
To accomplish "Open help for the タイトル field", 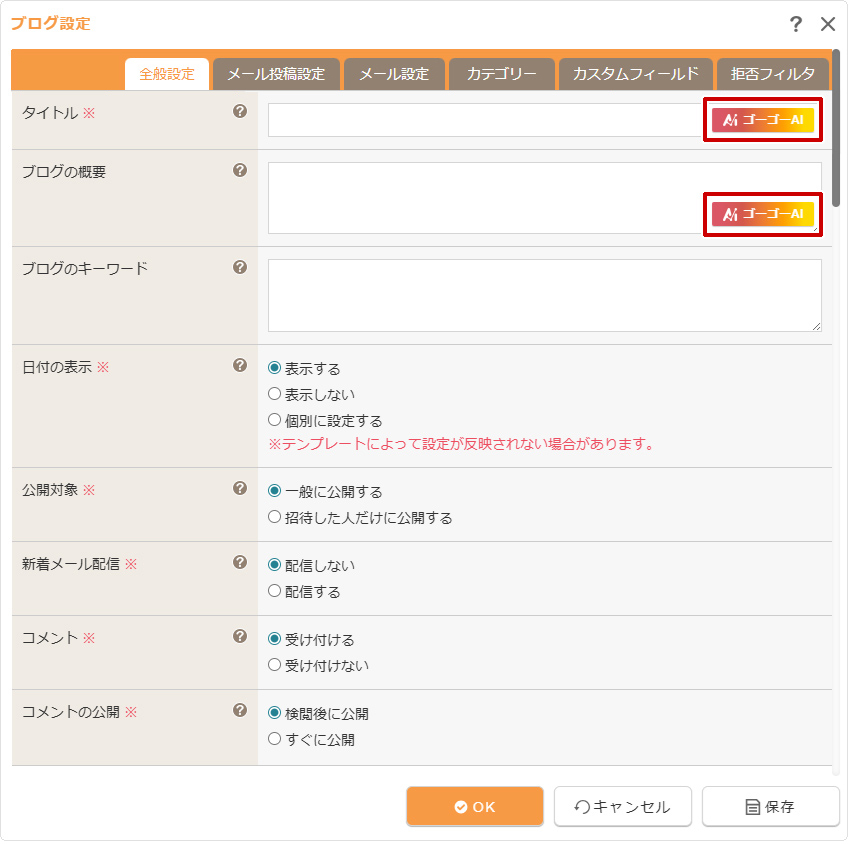I will click(x=240, y=111).
